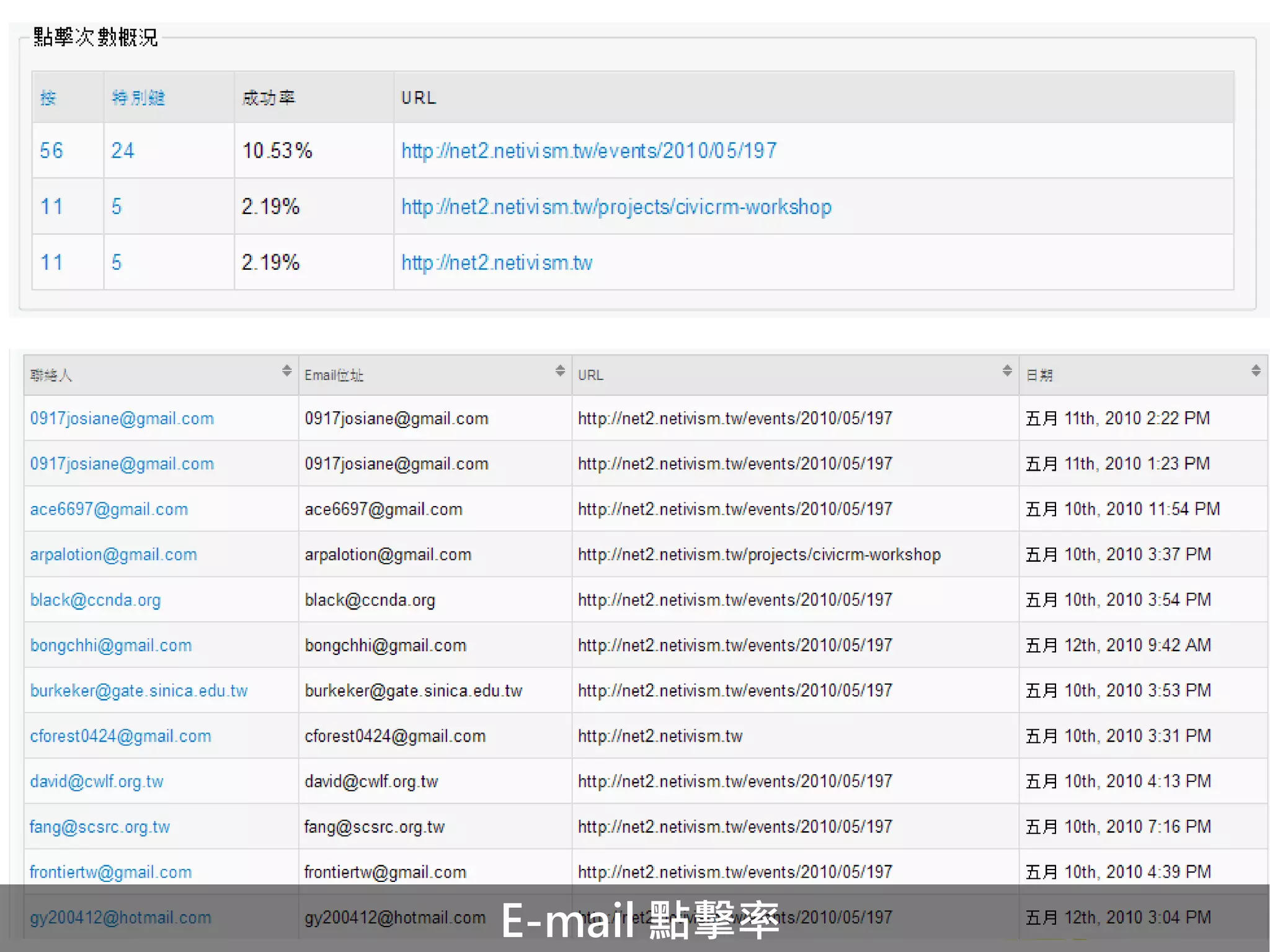
Task: Select date 五月 10th, 2010 4:39 PM
Action: pos(1119,871)
